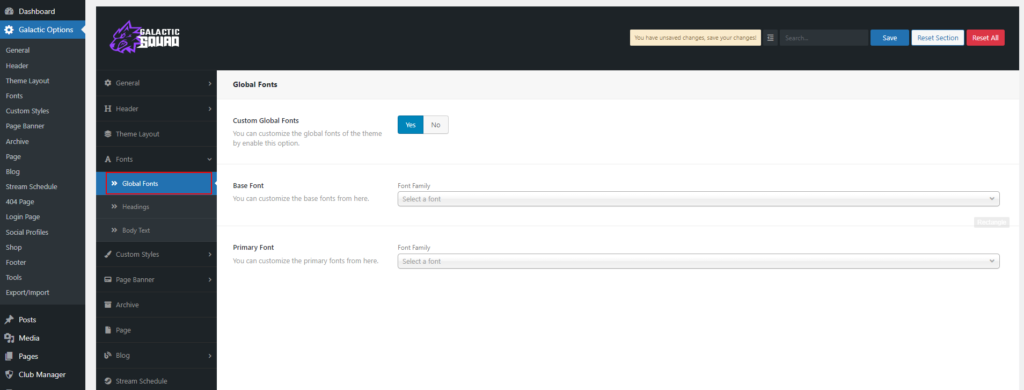
Task: Open the Base Font family dropdown
Action: pyautogui.click(x=698, y=199)
